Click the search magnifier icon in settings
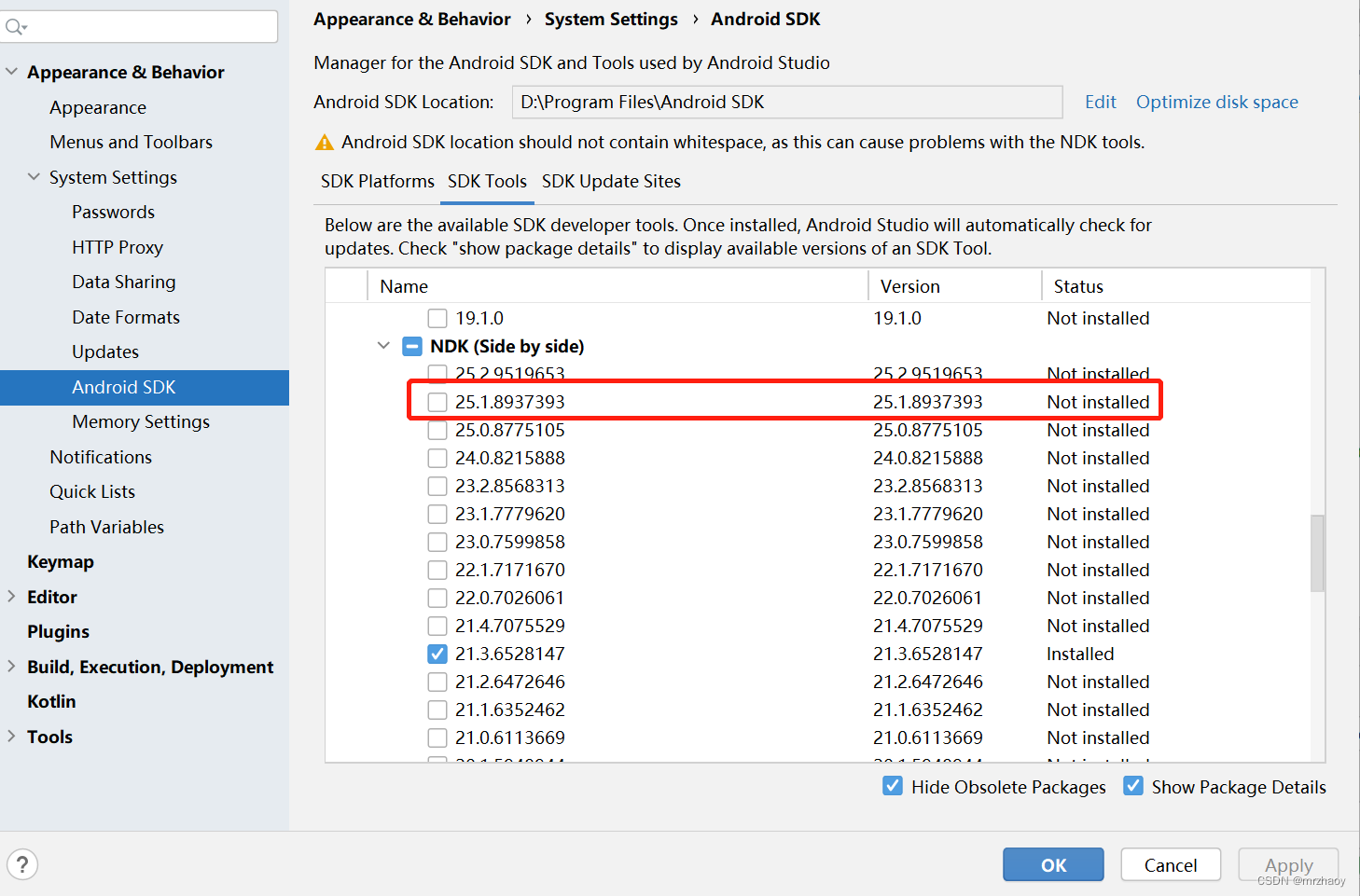Image resolution: width=1360 pixels, height=896 pixels. 15,27
